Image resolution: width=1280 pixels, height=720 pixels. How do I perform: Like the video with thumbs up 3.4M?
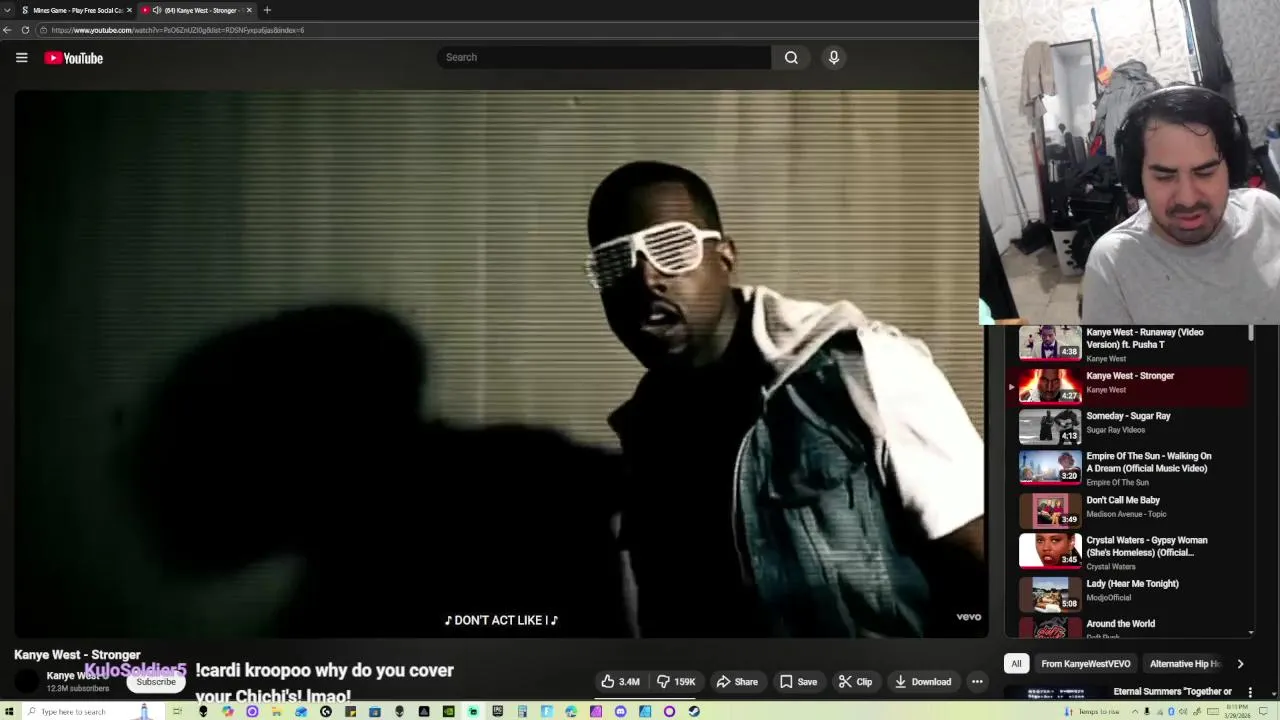click(620, 682)
